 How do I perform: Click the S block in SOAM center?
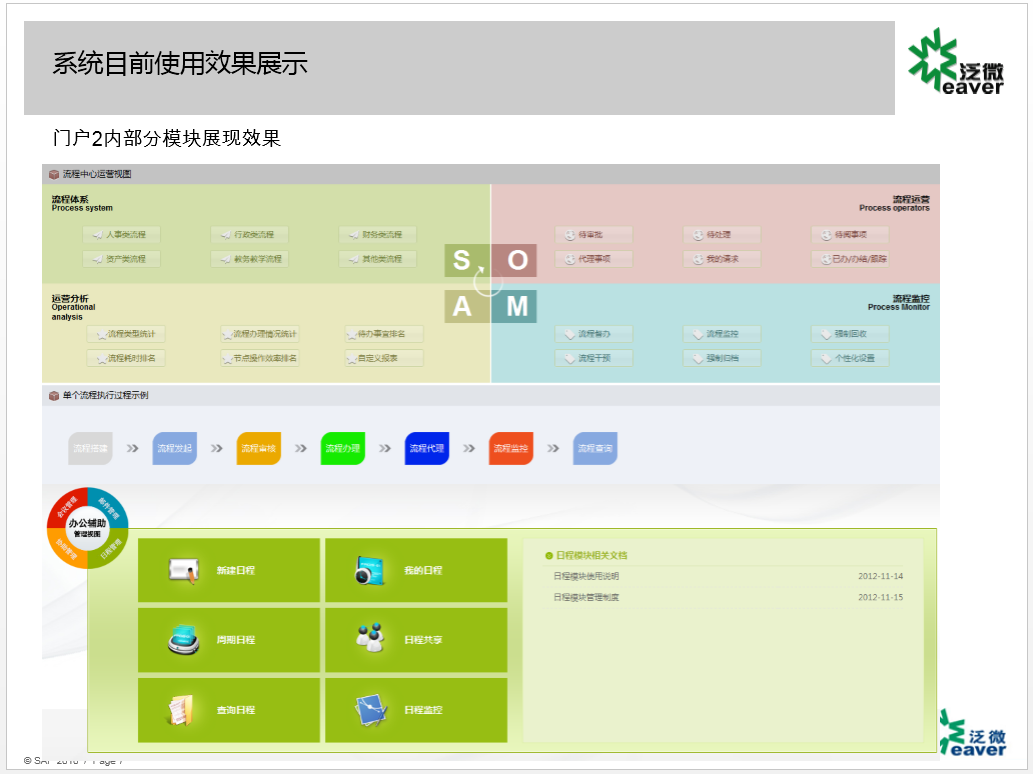click(461, 261)
